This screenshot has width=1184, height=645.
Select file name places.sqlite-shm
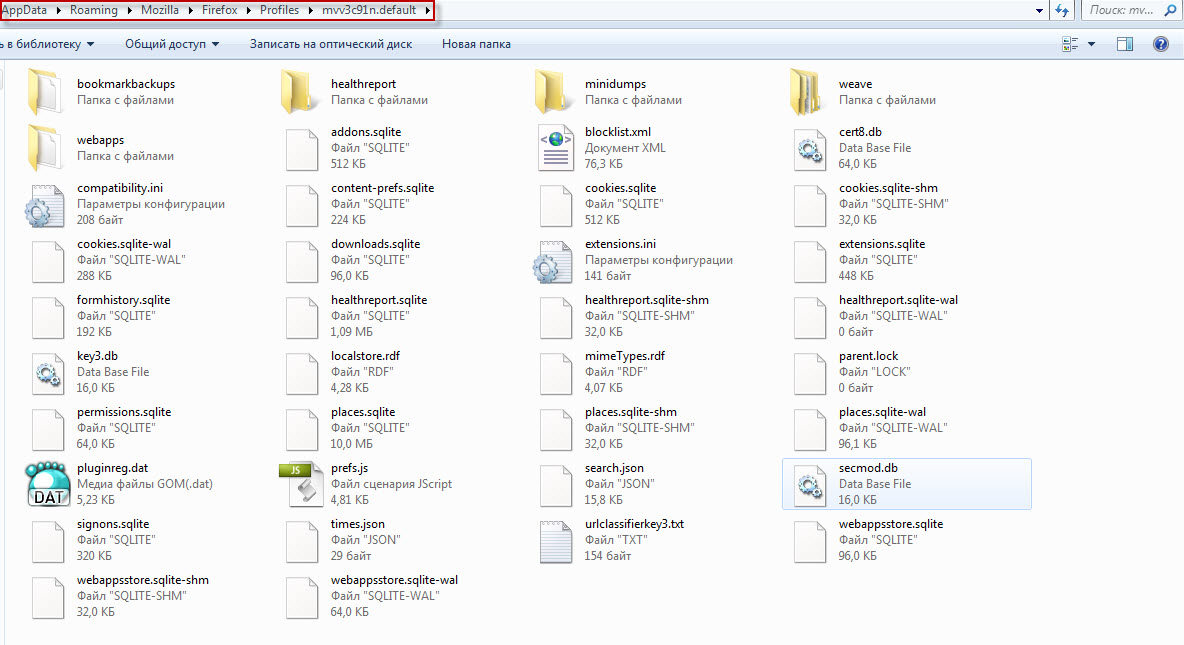pos(631,412)
